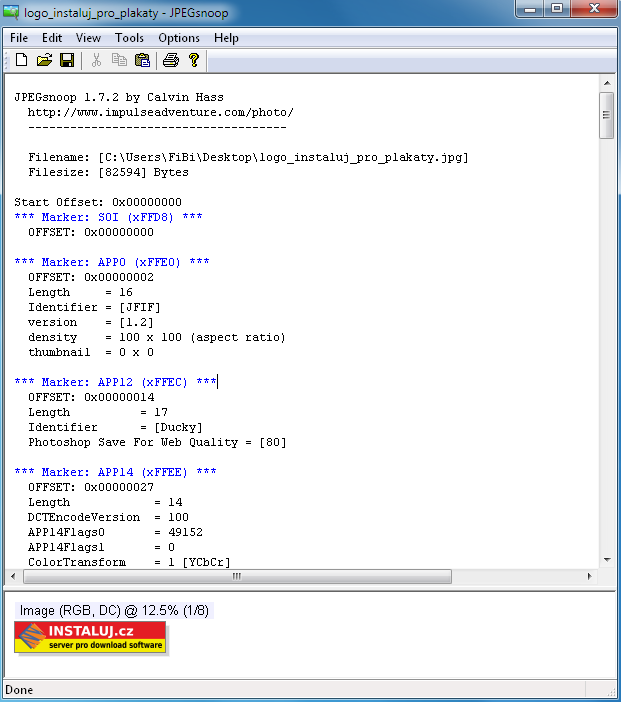Click the horizontal scrollbar right arrow
The image size is (621, 702).
point(589,577)
